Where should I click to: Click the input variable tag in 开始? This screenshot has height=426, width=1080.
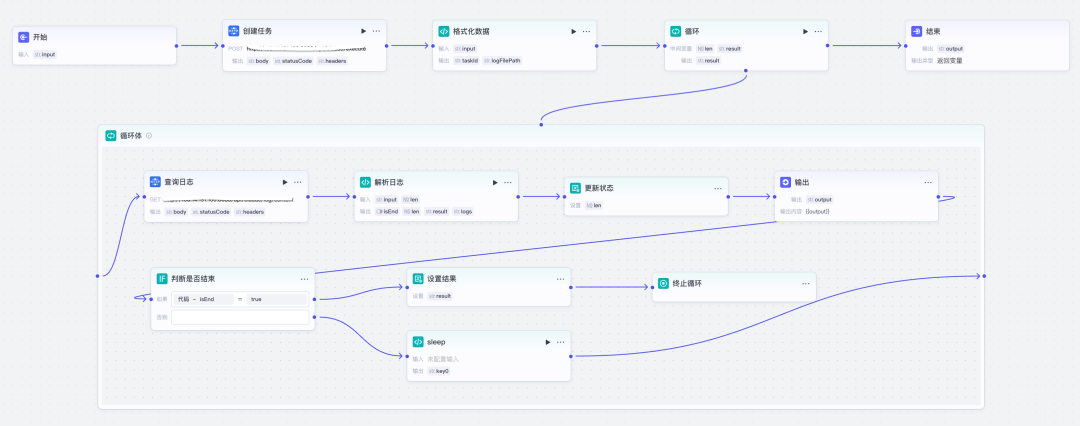click(45, 54)
